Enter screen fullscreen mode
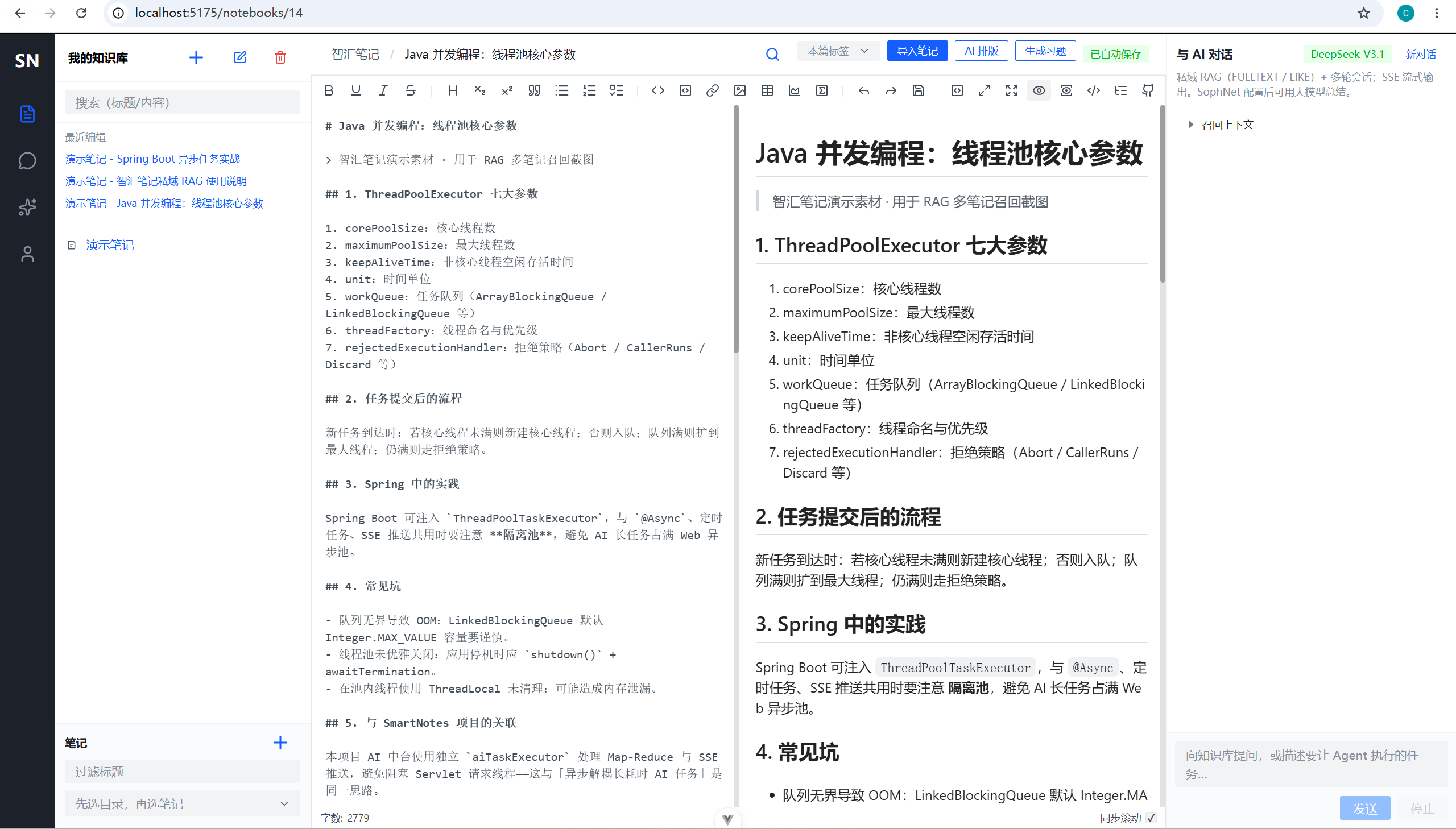This screenshot has width=1456, height=829. 1012,90
